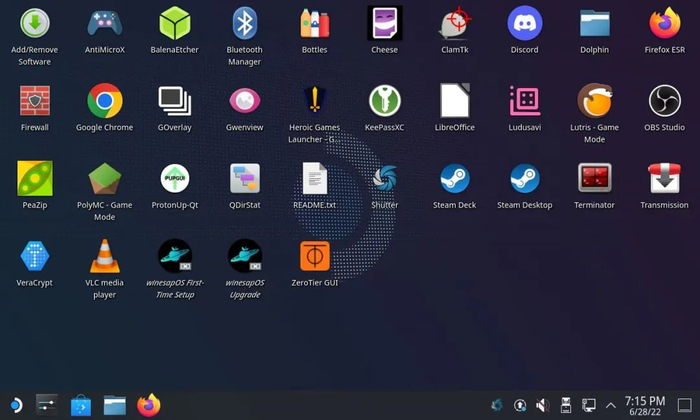Launch AntiMicroX from the desktop
The height and width of the screenshot is (420, 700).
pyautogui.click(x=104, y=23)
